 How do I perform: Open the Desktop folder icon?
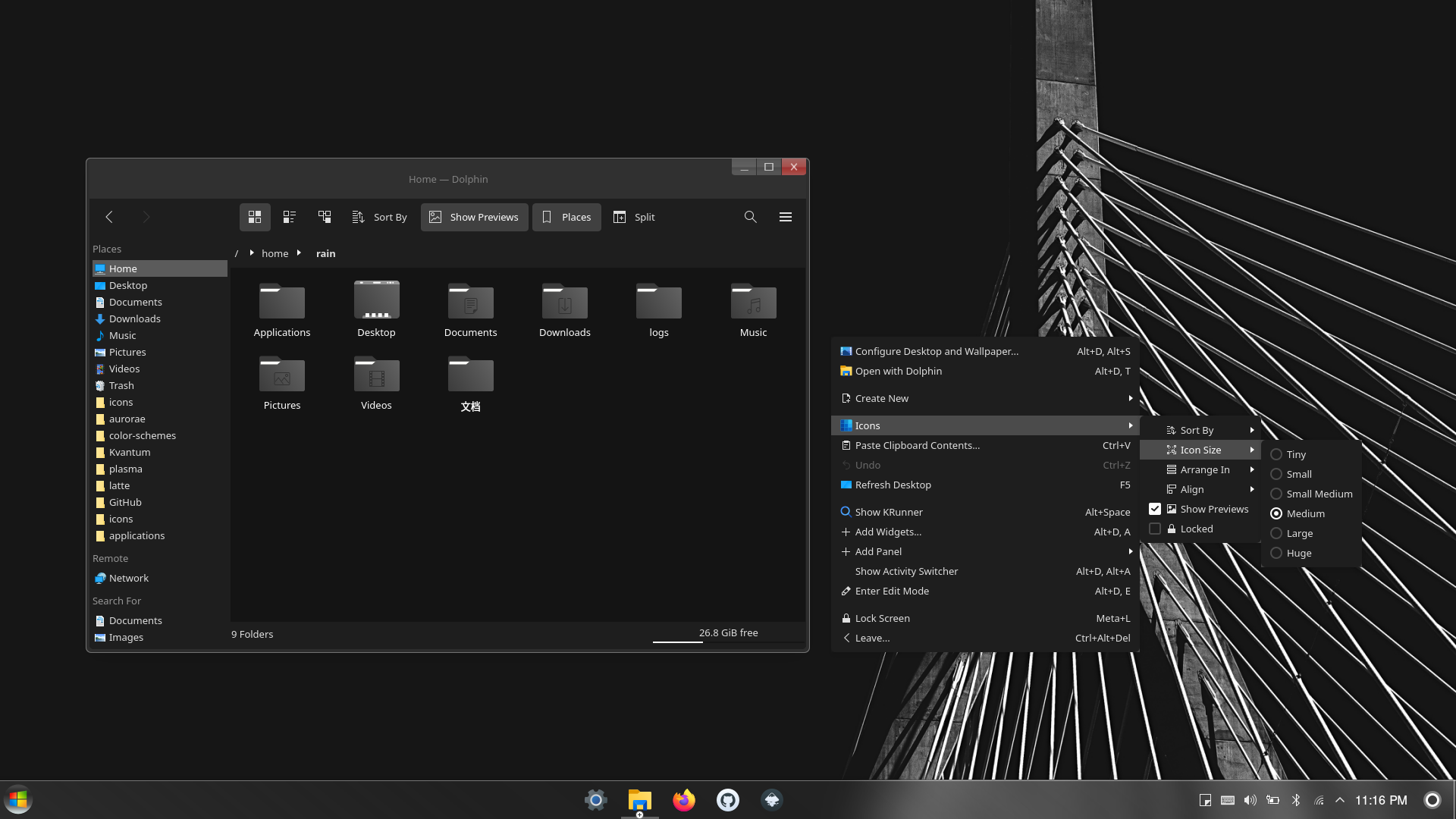pos(376,310)
